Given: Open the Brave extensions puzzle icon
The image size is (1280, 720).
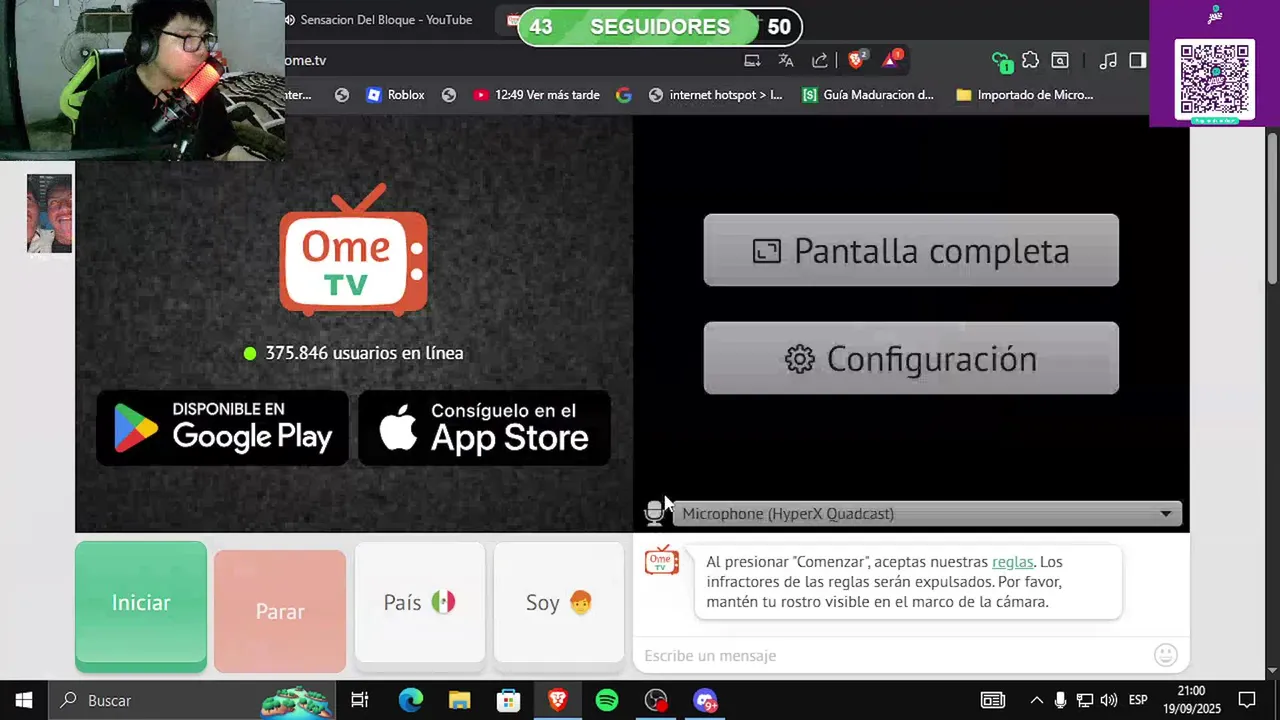Looking at the screenshot, I should [1030, 60].
